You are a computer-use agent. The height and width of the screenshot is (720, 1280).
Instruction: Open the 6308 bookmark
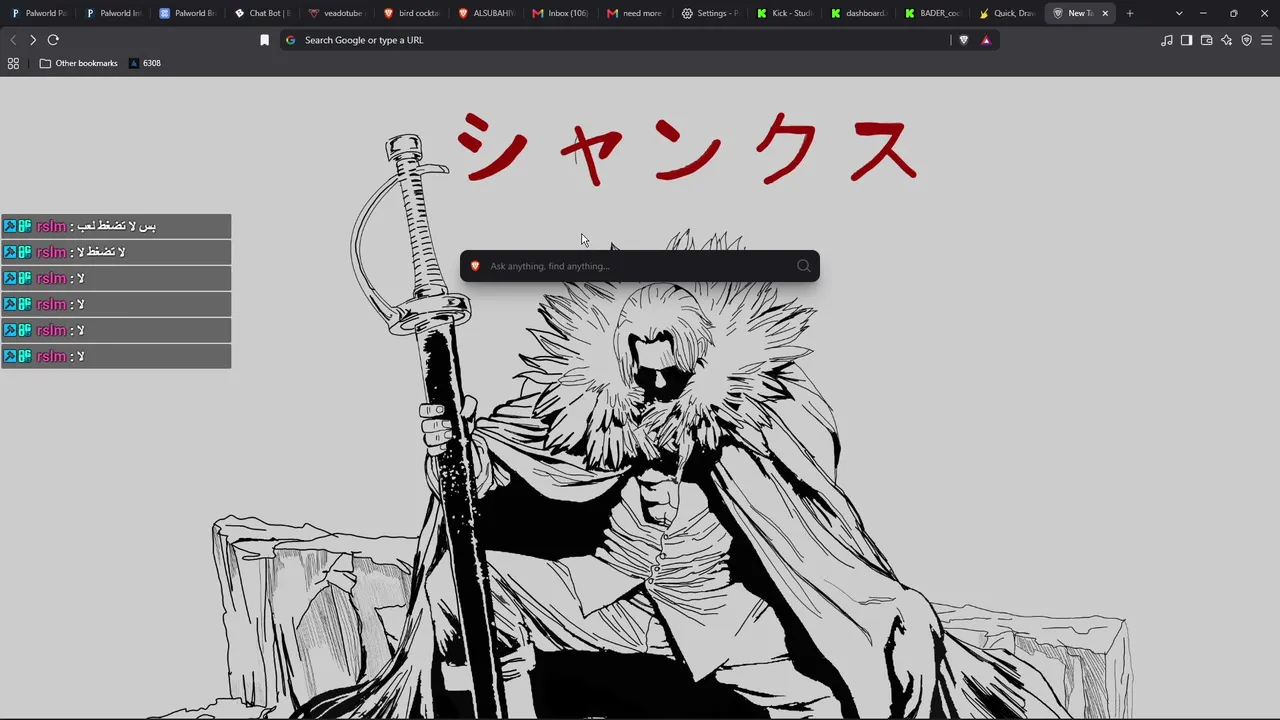pyautogui.click(x=144, y=63)
